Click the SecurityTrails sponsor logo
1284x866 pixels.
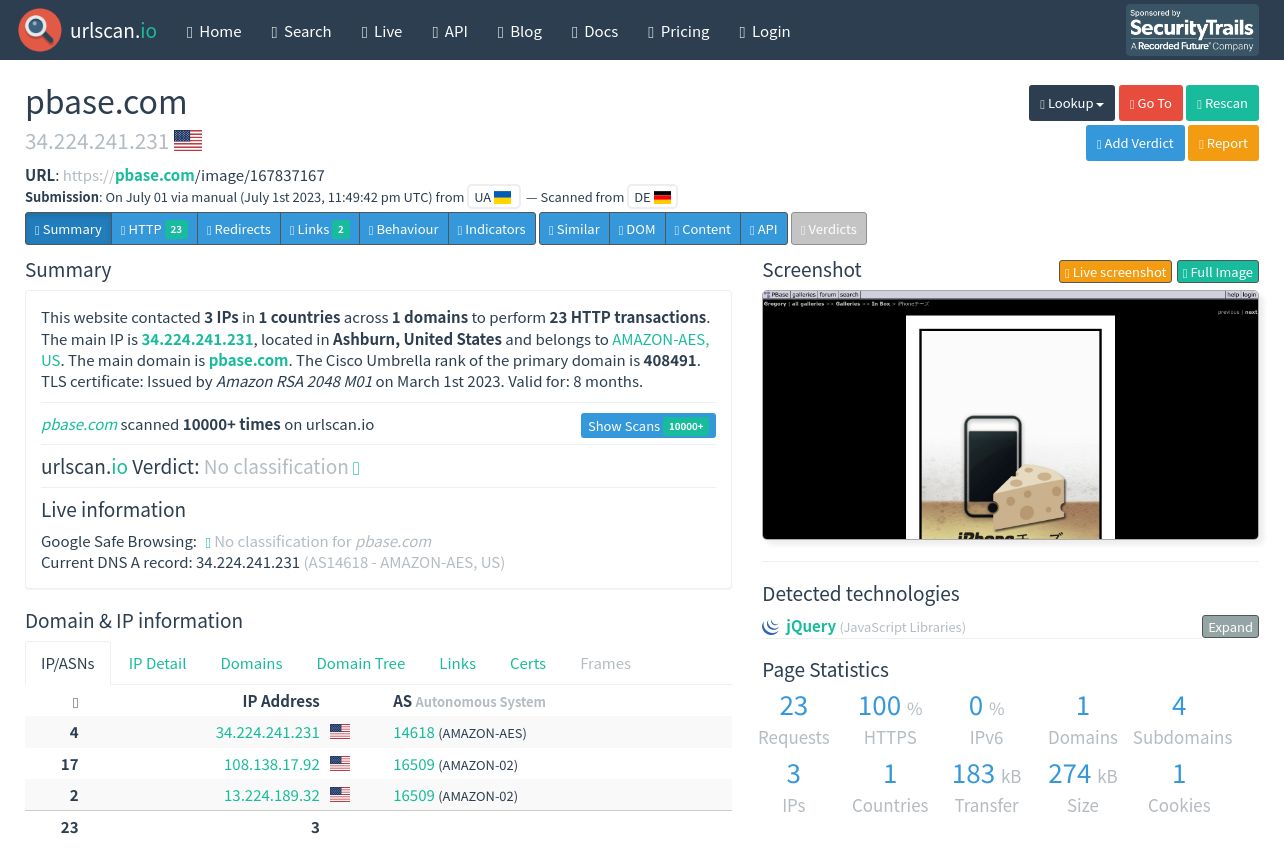pos(1192,30)
